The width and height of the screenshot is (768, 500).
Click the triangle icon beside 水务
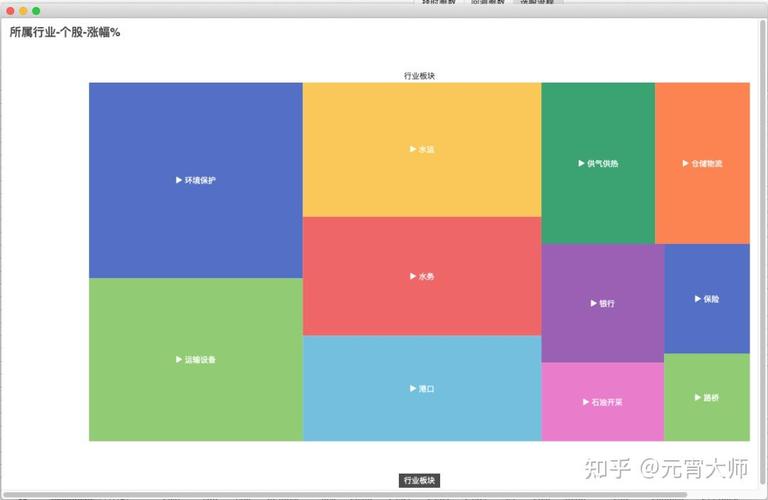[413, 276]
